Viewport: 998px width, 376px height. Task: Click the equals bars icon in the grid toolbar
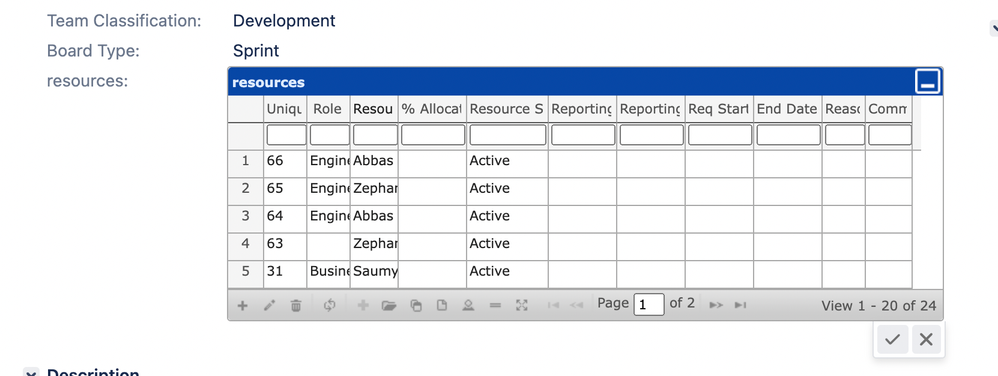tap(495, 305)
